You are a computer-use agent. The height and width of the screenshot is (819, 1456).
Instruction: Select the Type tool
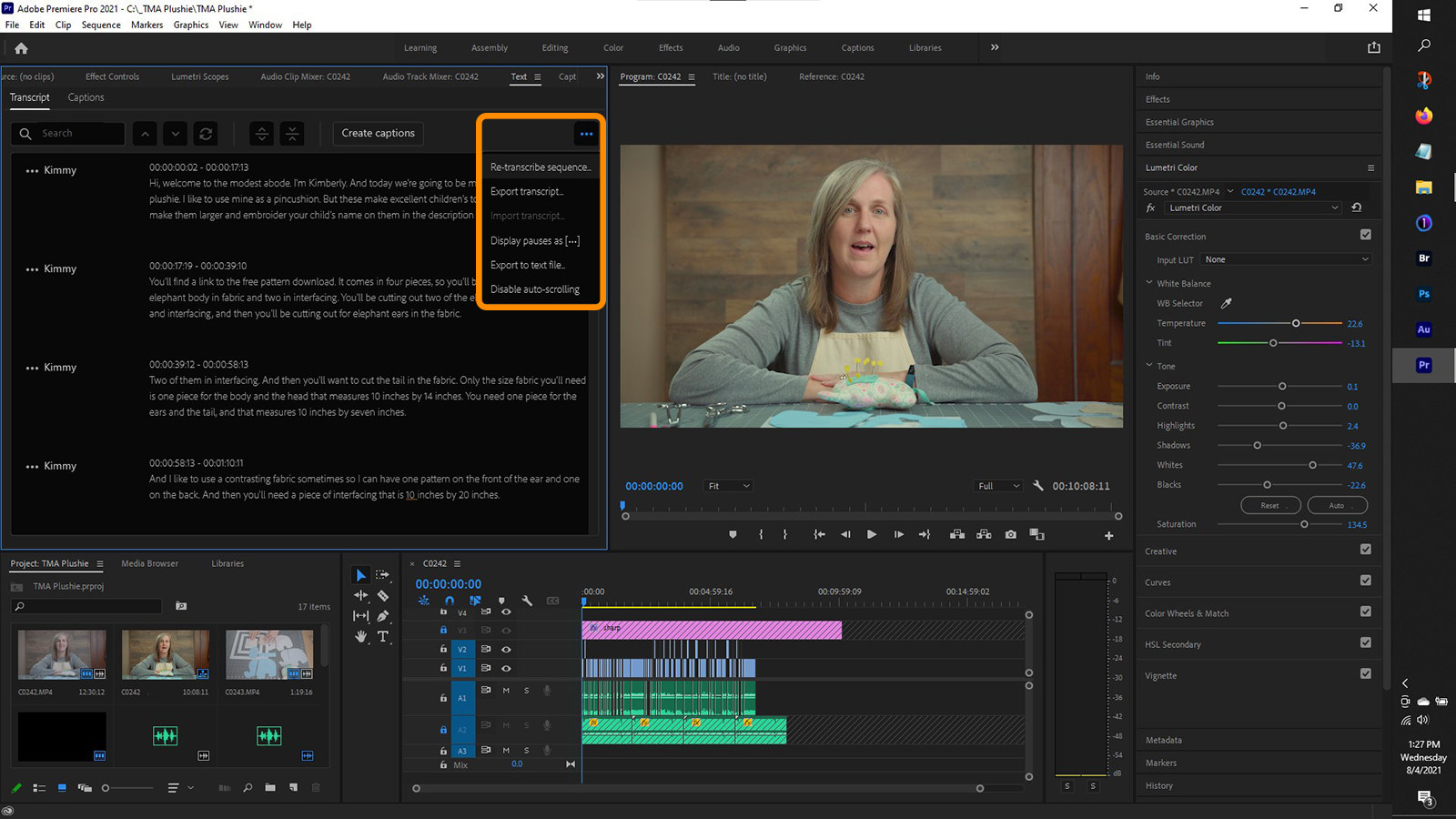pyautogui.click(x=383, y=637)
